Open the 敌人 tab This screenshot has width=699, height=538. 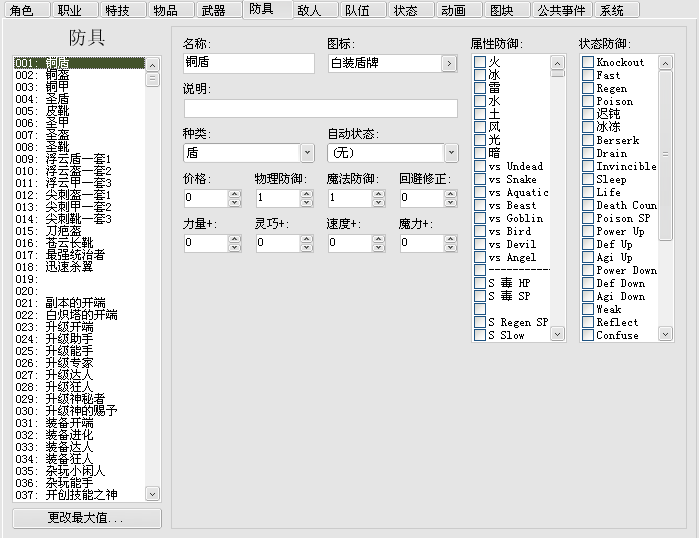click(x=315, y=10)
